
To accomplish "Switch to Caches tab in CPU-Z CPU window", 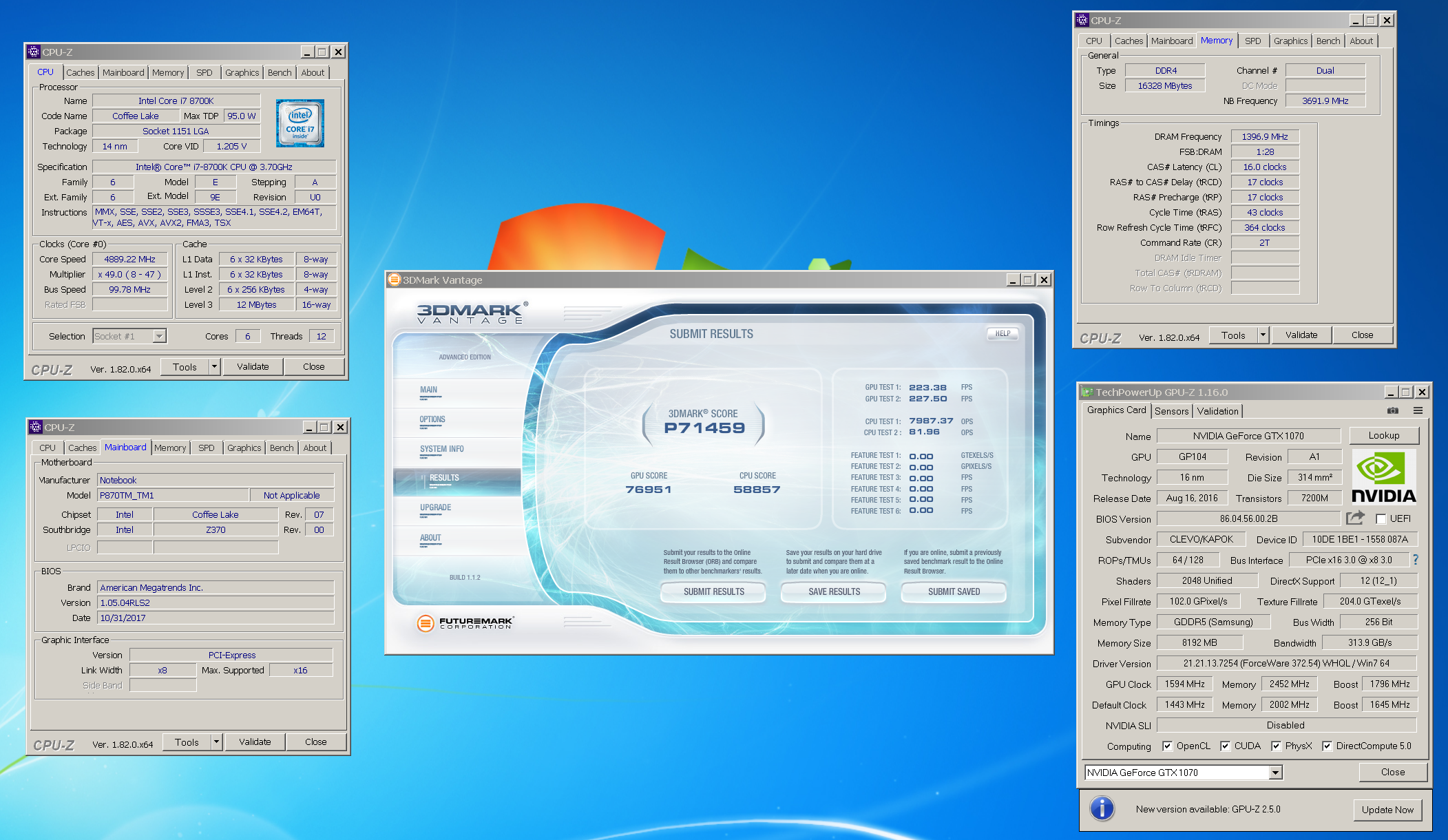I will (81, 72).
